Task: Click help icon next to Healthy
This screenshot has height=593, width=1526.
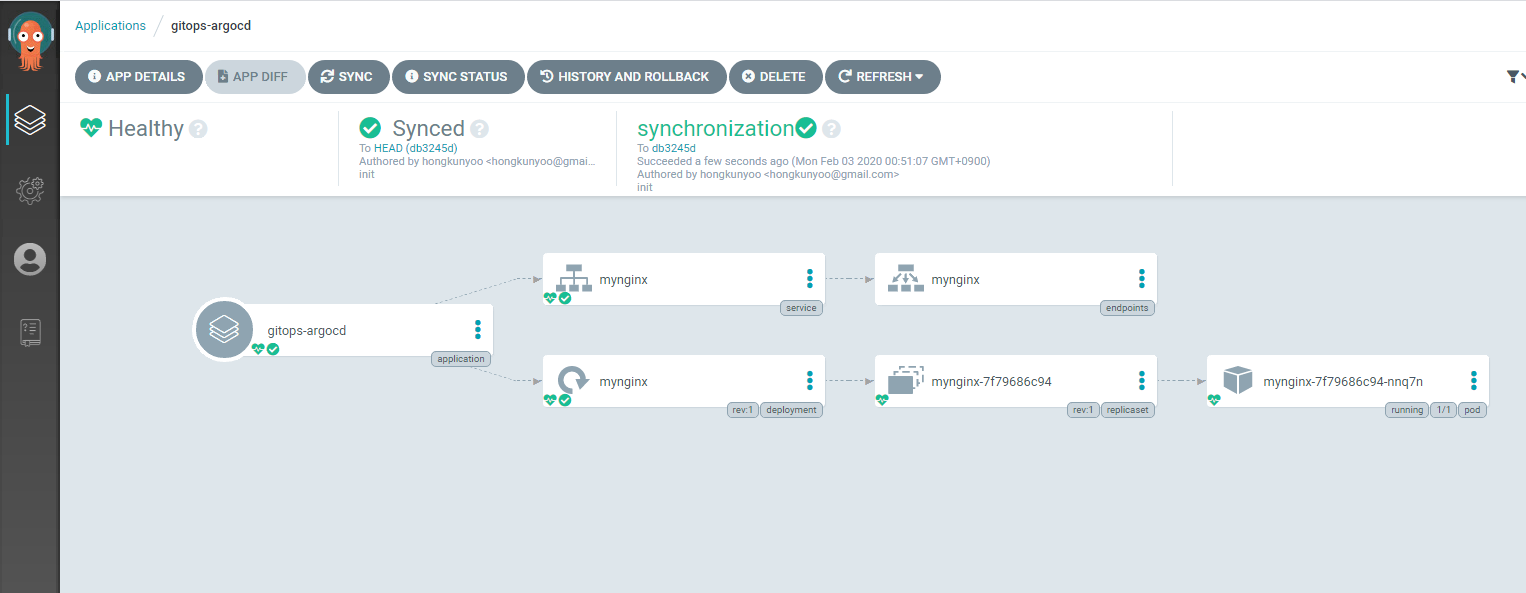Action: tap(198, 129)
